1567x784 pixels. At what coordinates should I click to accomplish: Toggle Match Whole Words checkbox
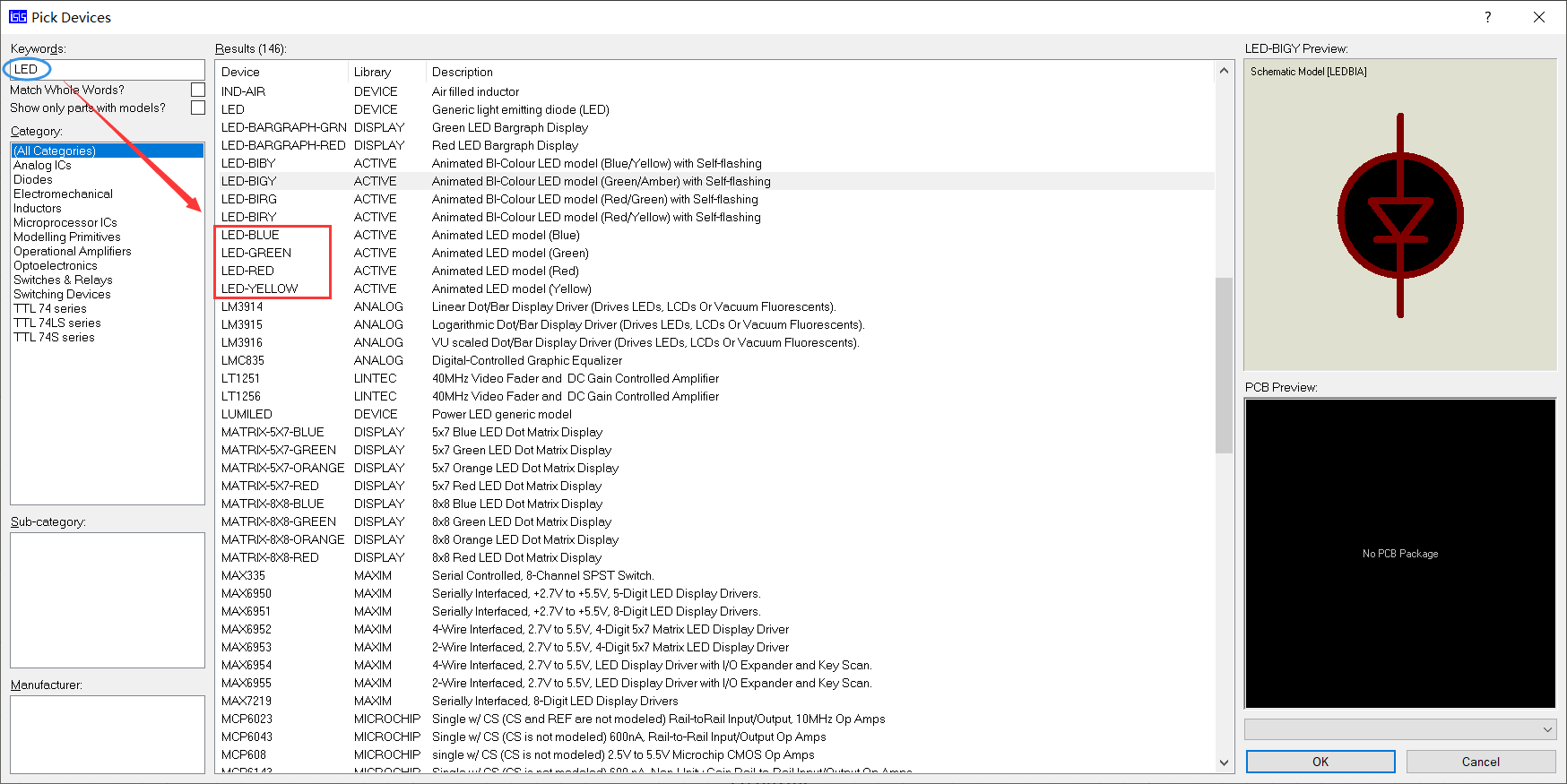[198, 90]
